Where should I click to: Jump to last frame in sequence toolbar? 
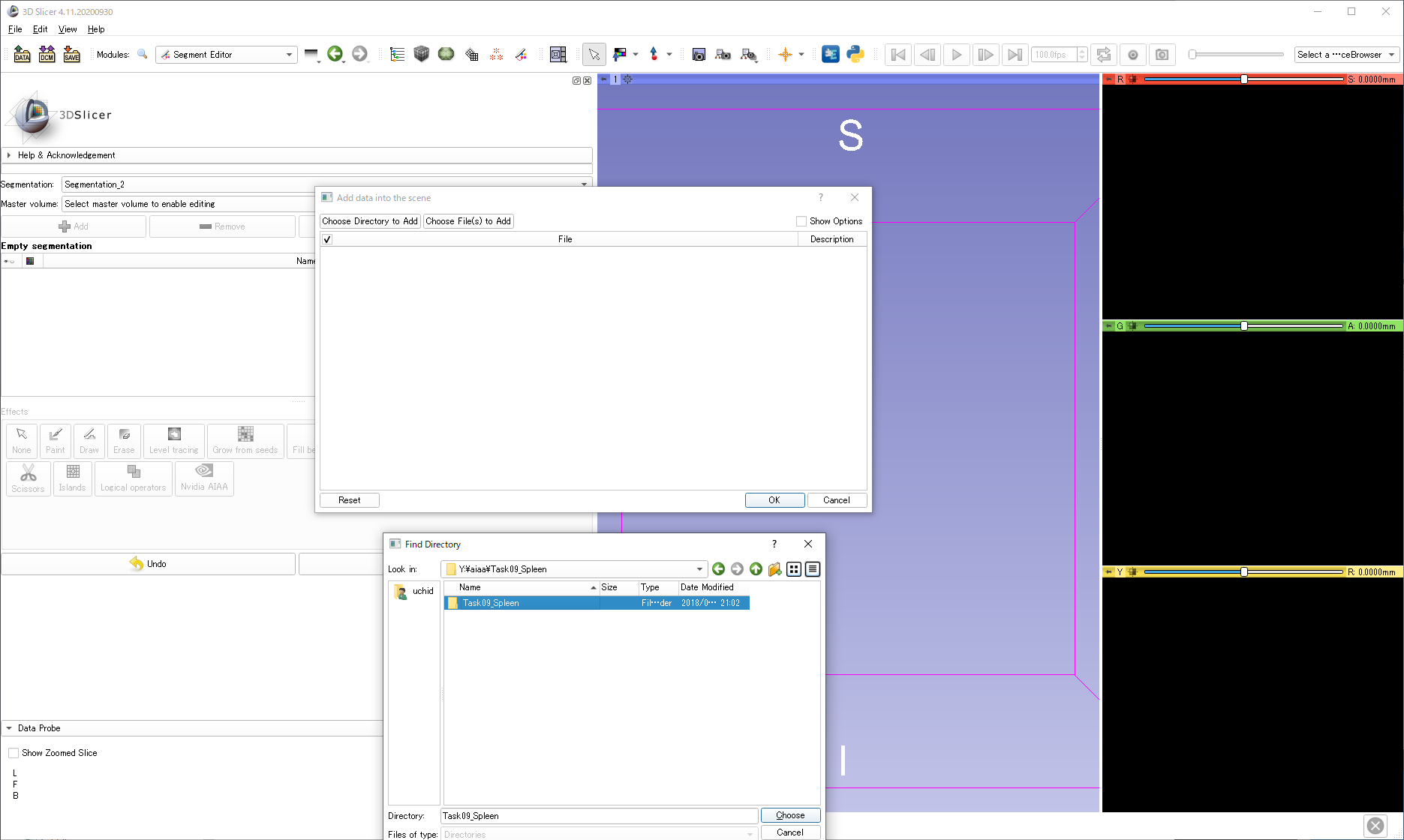pos(1015,54)
